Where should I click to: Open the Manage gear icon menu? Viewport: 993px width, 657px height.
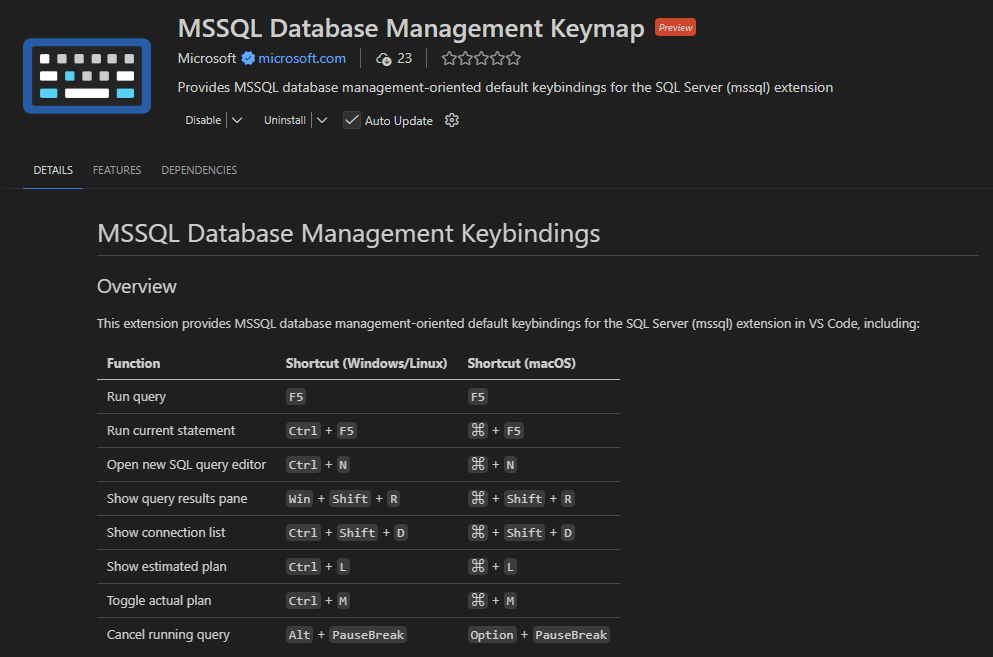[452, 120]
